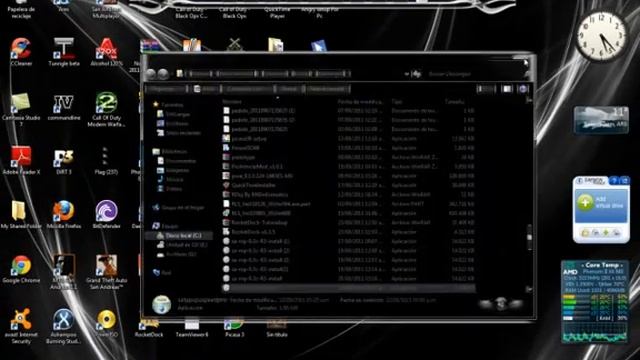The image size is (640, 360).
Task: Open the Alcohol 120% desktop icon
Action: [x=106, y=52]
